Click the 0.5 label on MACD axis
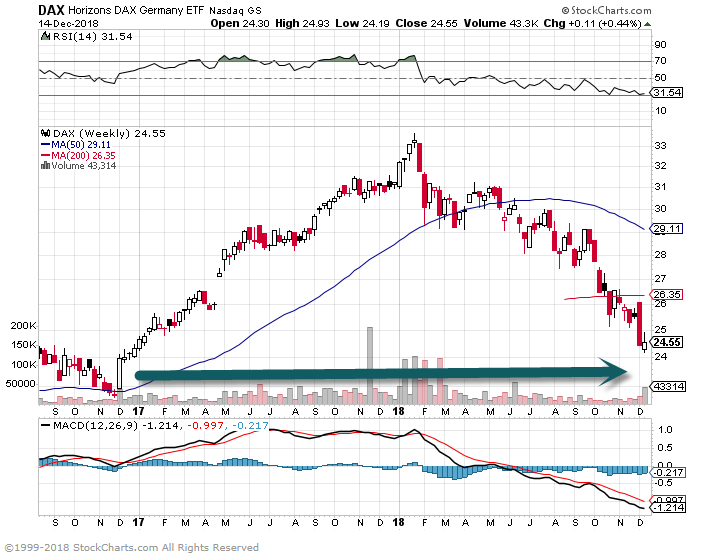 tap(665, 448)
